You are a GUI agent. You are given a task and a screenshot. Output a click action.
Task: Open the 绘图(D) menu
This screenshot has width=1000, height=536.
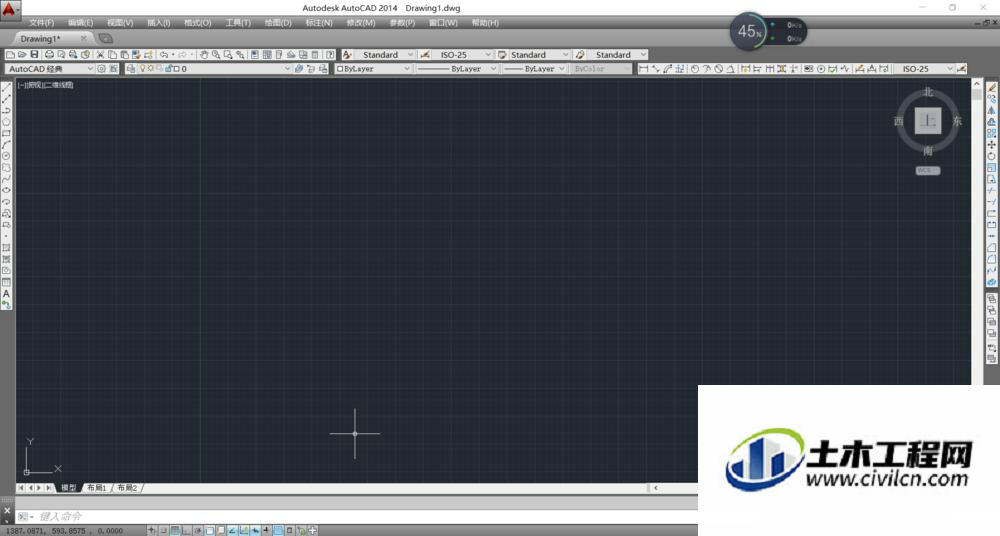[x=278, y=23]
